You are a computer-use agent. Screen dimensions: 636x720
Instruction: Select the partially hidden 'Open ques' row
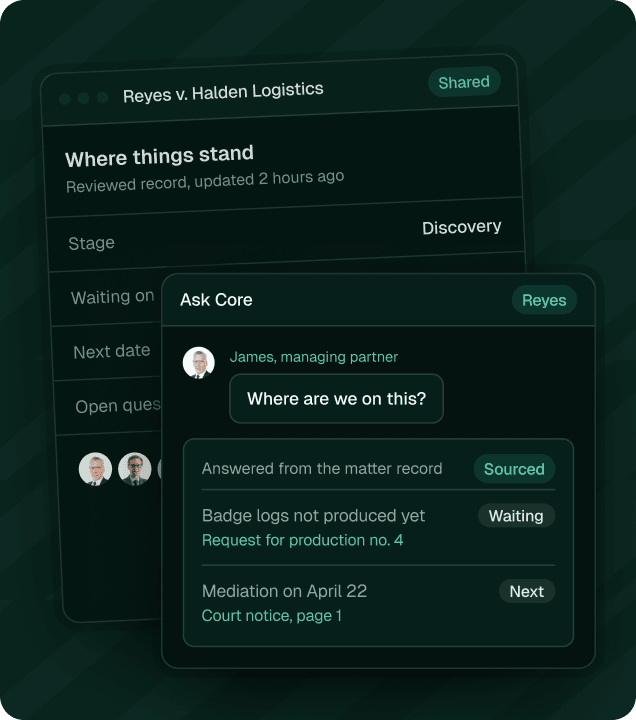point(109,406)
